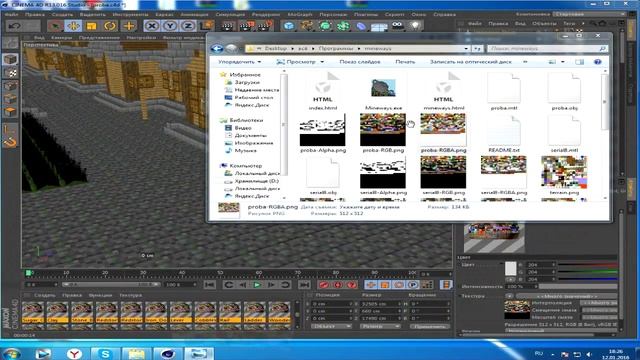Screen dimensions: 640x360
Task: Open the viewport Камеры menu
Action: pos(62,38)
